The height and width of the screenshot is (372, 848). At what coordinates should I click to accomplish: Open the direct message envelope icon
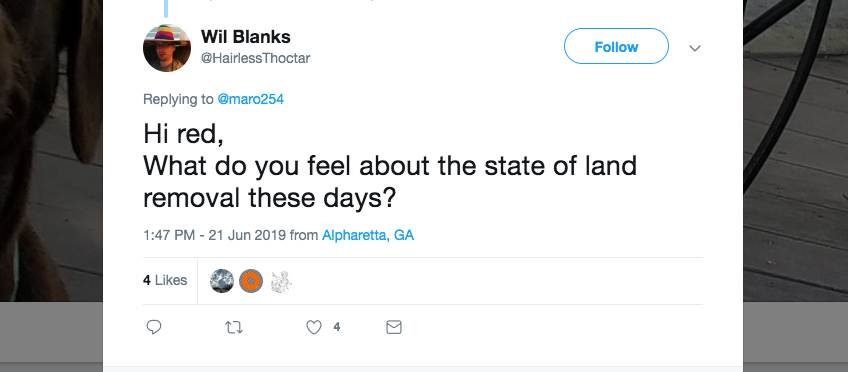point(394,327)
